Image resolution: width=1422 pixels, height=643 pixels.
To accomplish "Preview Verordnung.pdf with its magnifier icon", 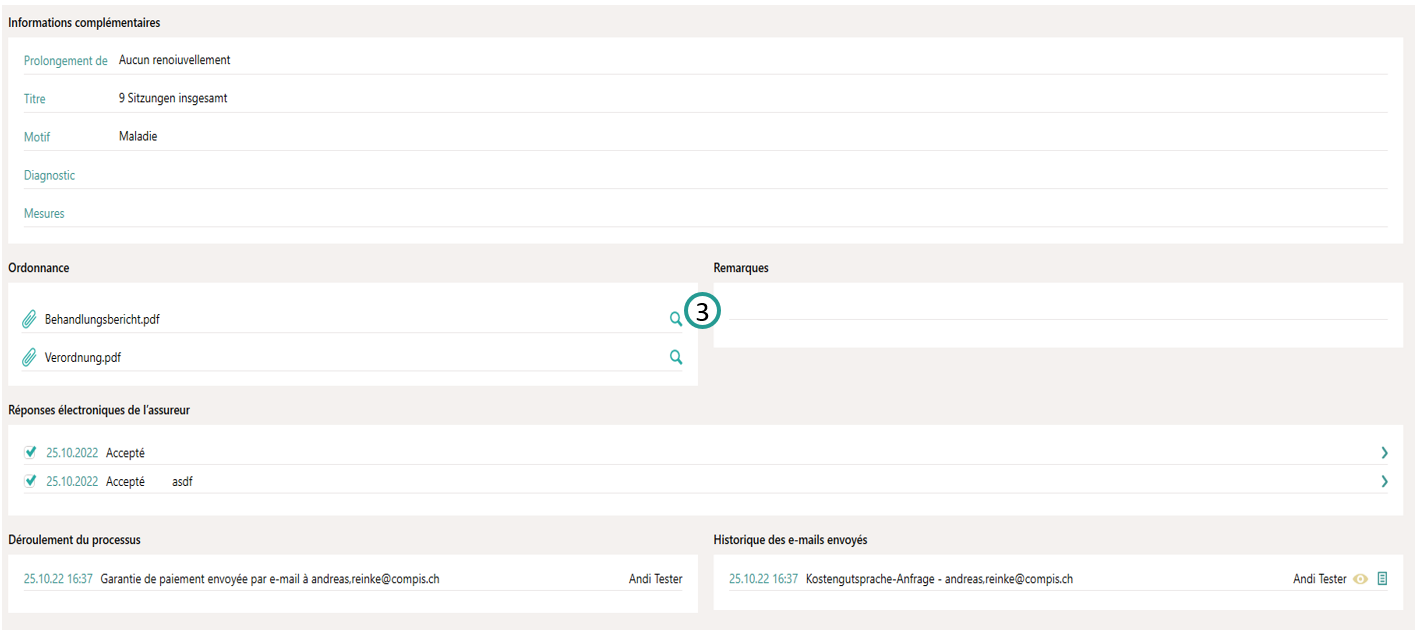I will pyautogui.click(x=676, y=357).
